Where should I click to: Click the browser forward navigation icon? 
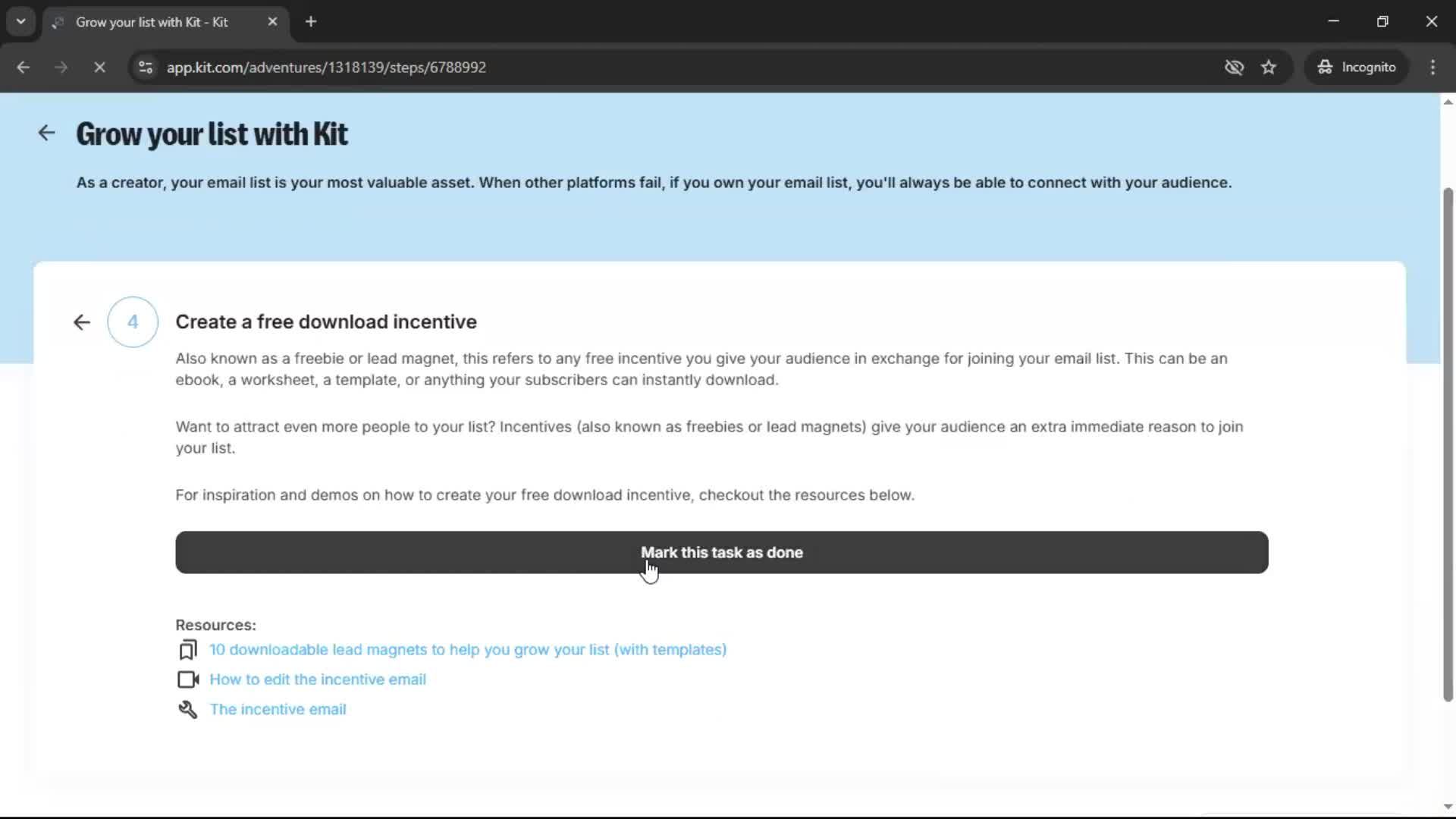click(x=61, y=67)
